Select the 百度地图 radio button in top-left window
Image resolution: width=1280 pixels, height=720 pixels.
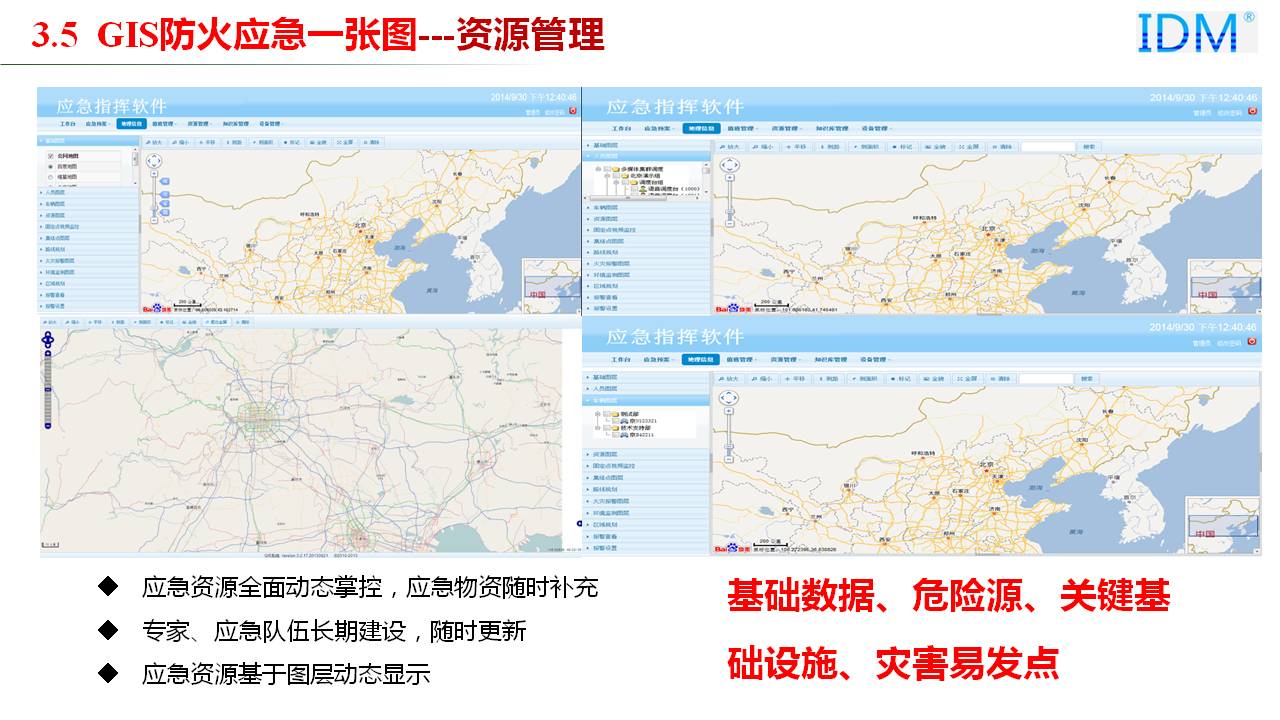pyautogui.click(x=51, y=167)
